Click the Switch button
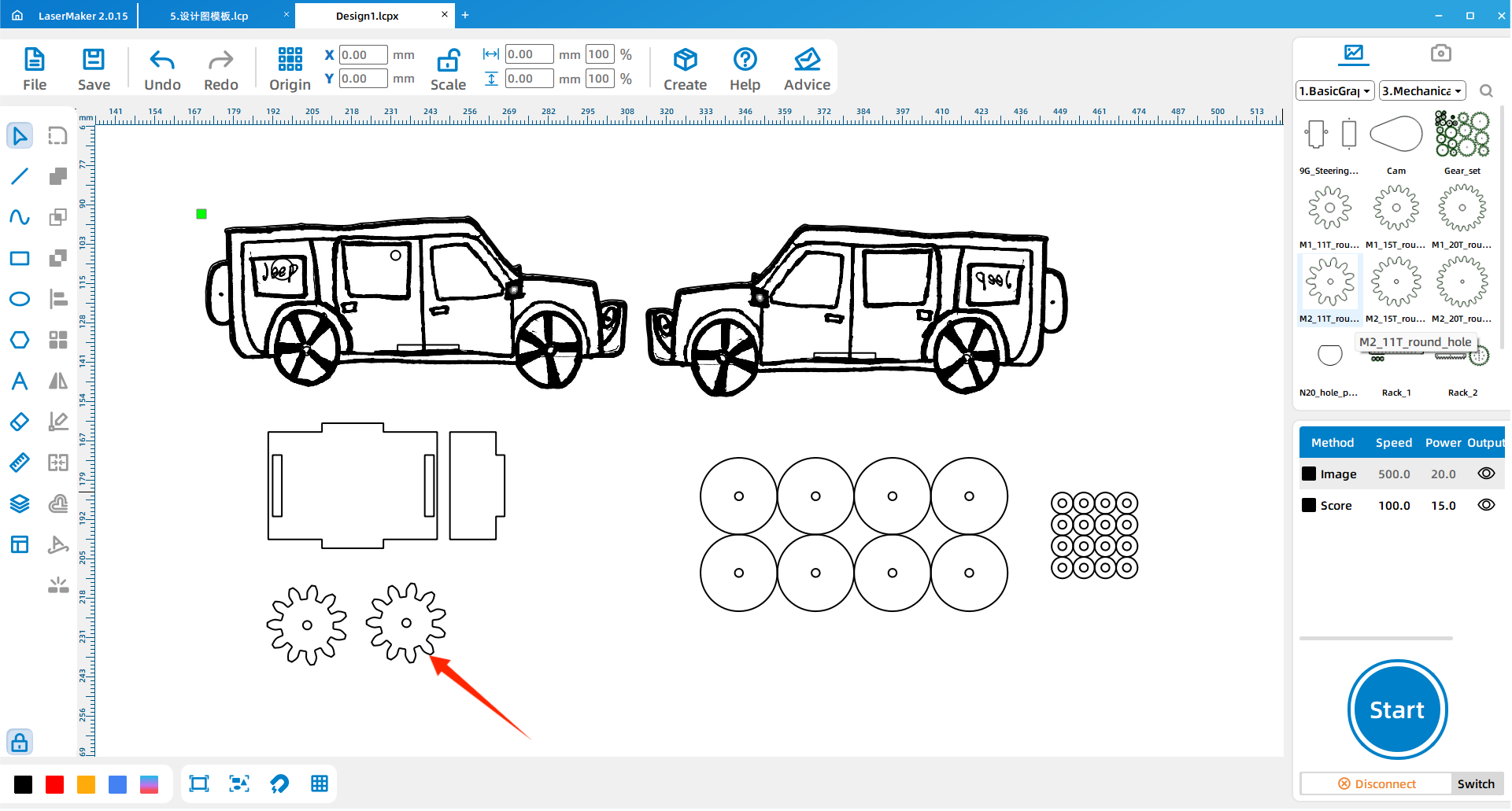The width and height of the screenshot is (1512, 811). (x=1476, y=784)
